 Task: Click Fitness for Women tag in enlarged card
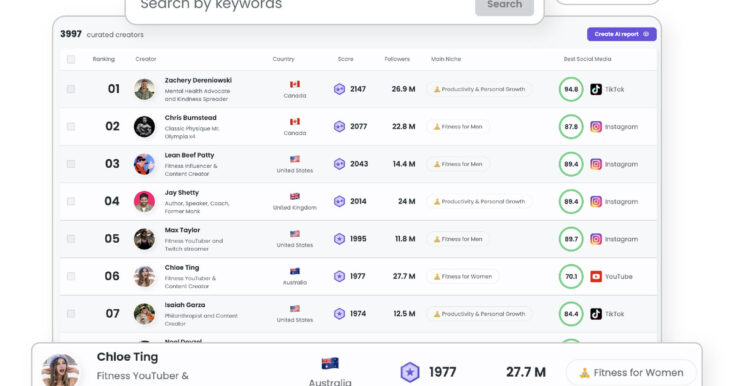pos(631,373)
